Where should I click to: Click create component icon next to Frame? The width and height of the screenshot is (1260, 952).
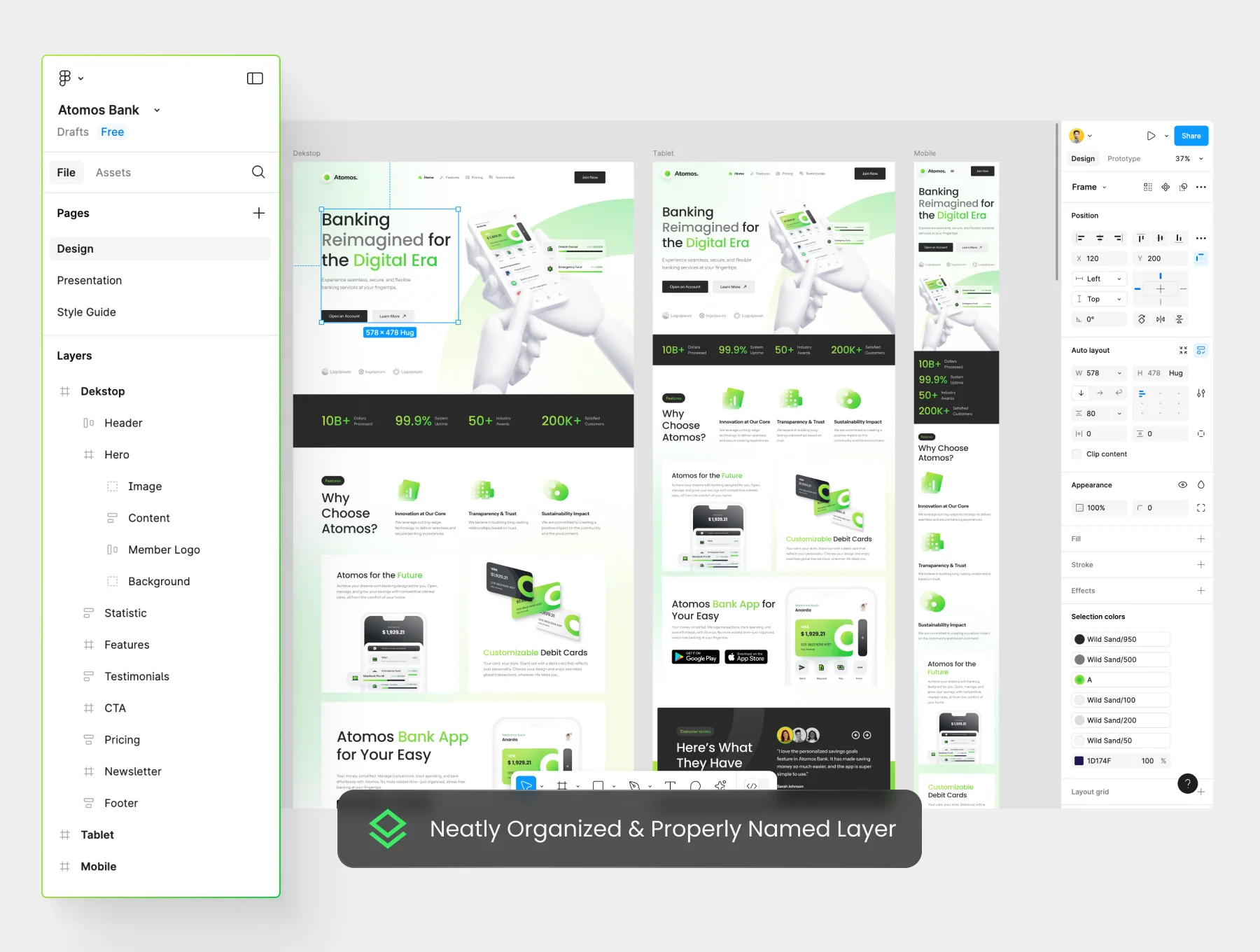click(1165, 187)
